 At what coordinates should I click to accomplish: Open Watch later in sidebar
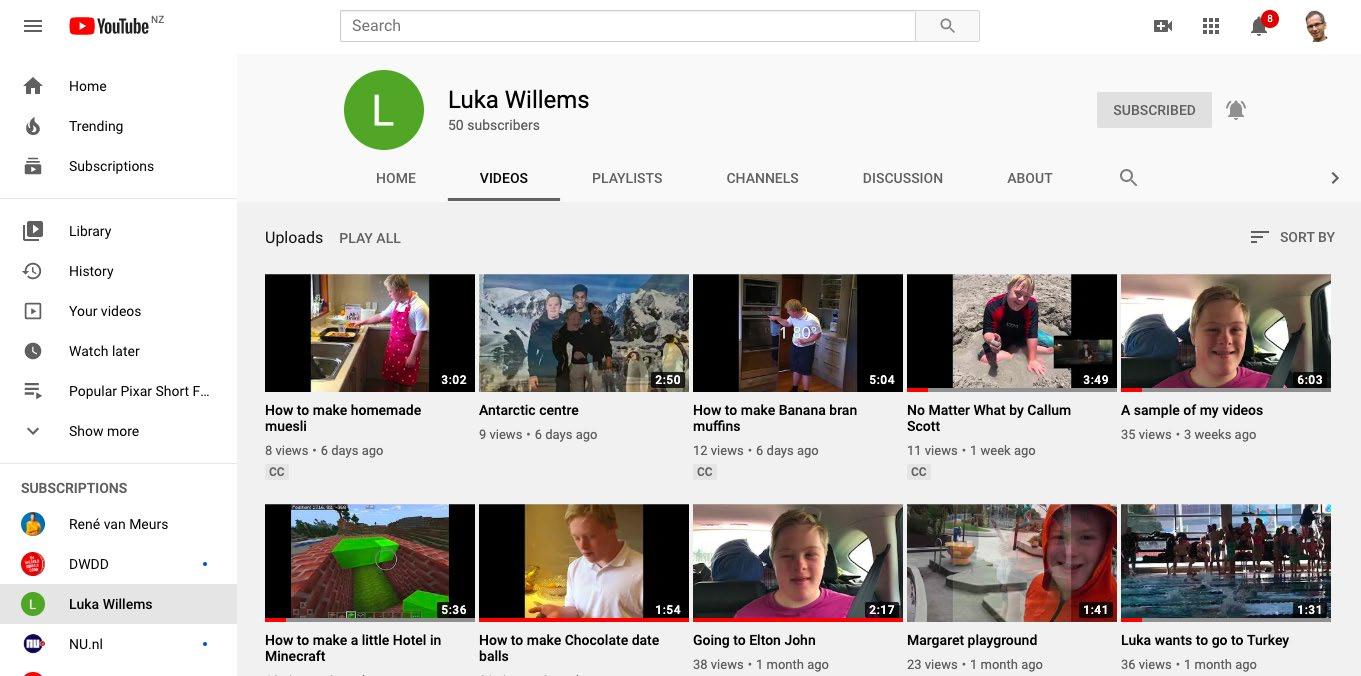(x=118, y=351)
